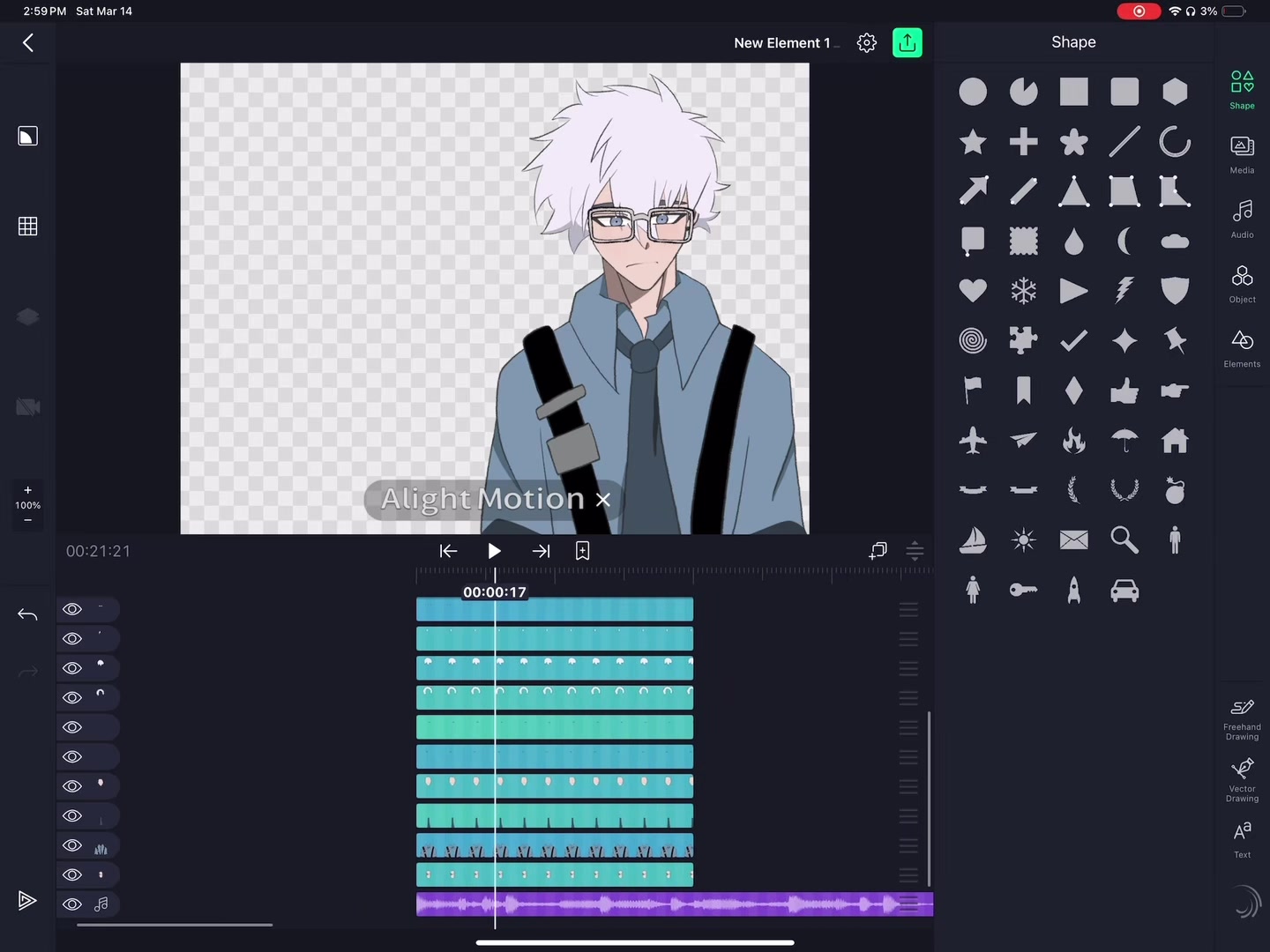This screenshot has height=952, width=1270.
Task: Insert the speech bubble shape
Action: [x=973, y=241]
